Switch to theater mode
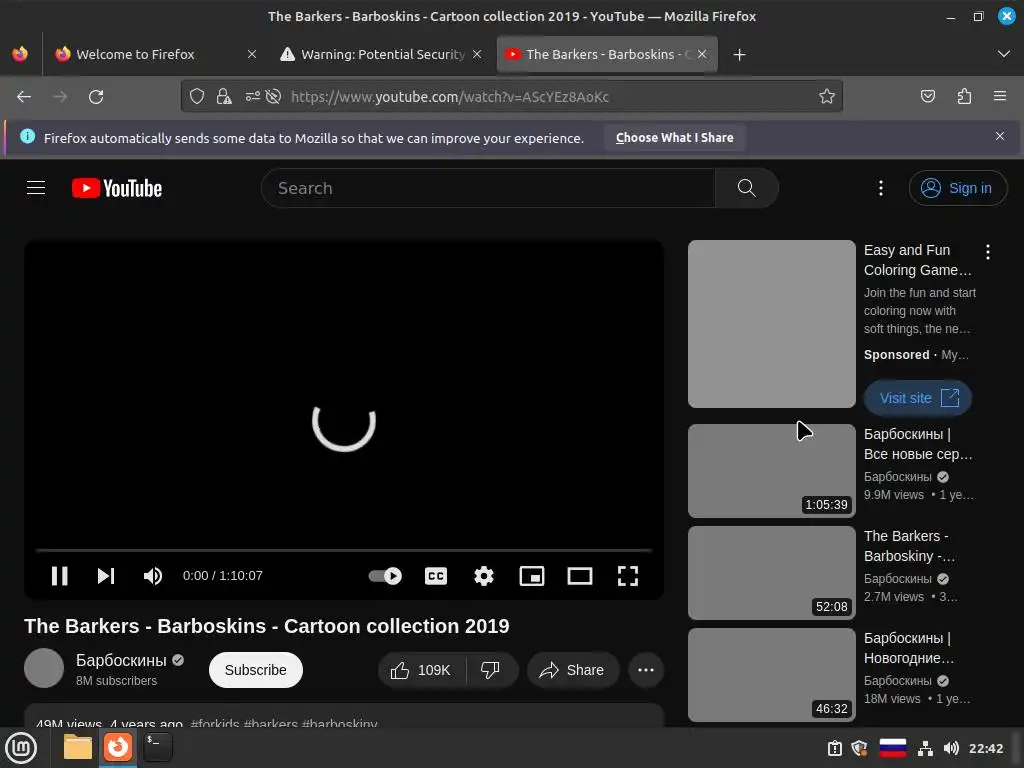Image resolution: width=1024 pixels, height=768 pixels. [580, 576]
